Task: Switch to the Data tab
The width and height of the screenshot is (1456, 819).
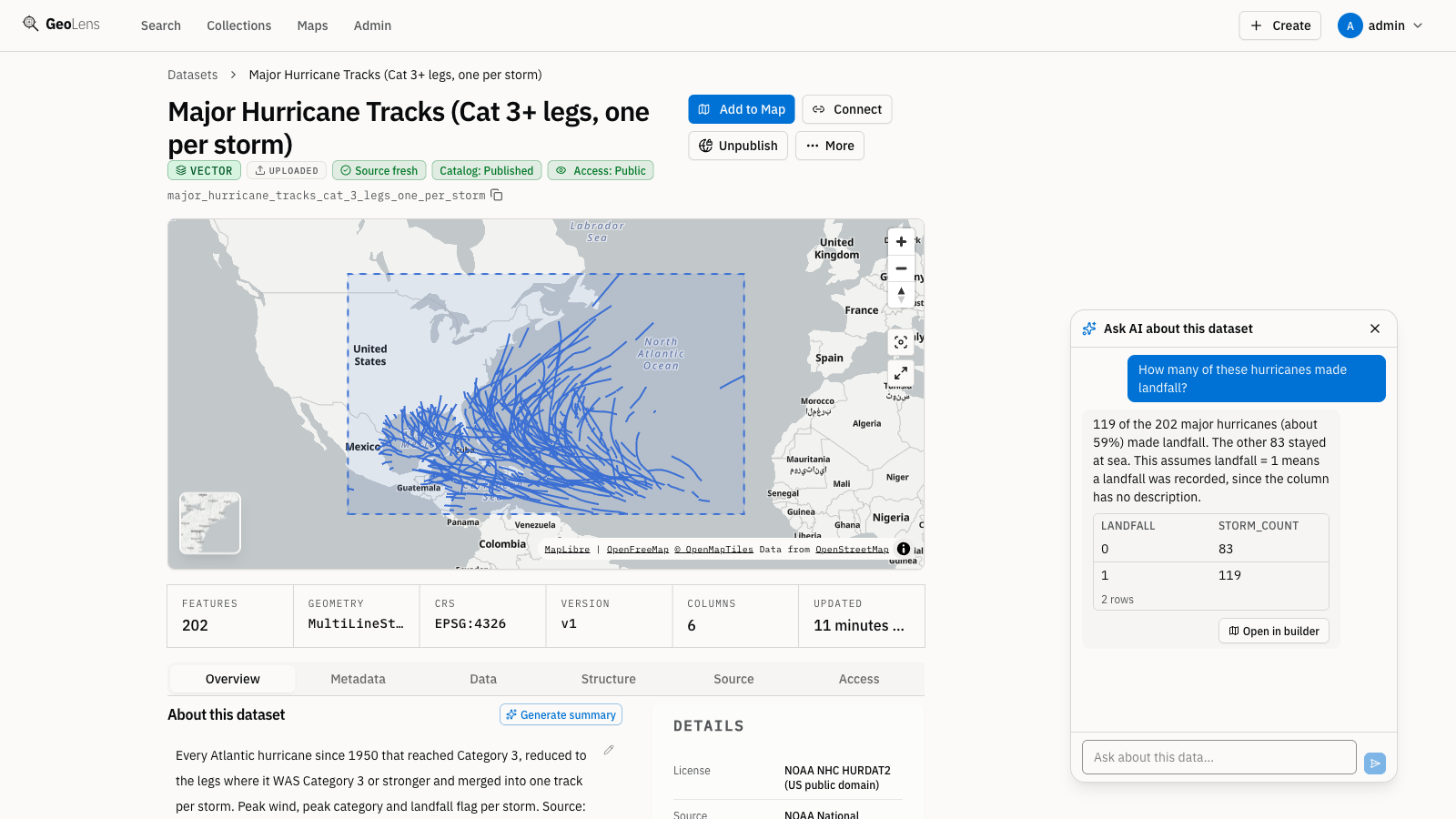Action: [483, 679]
